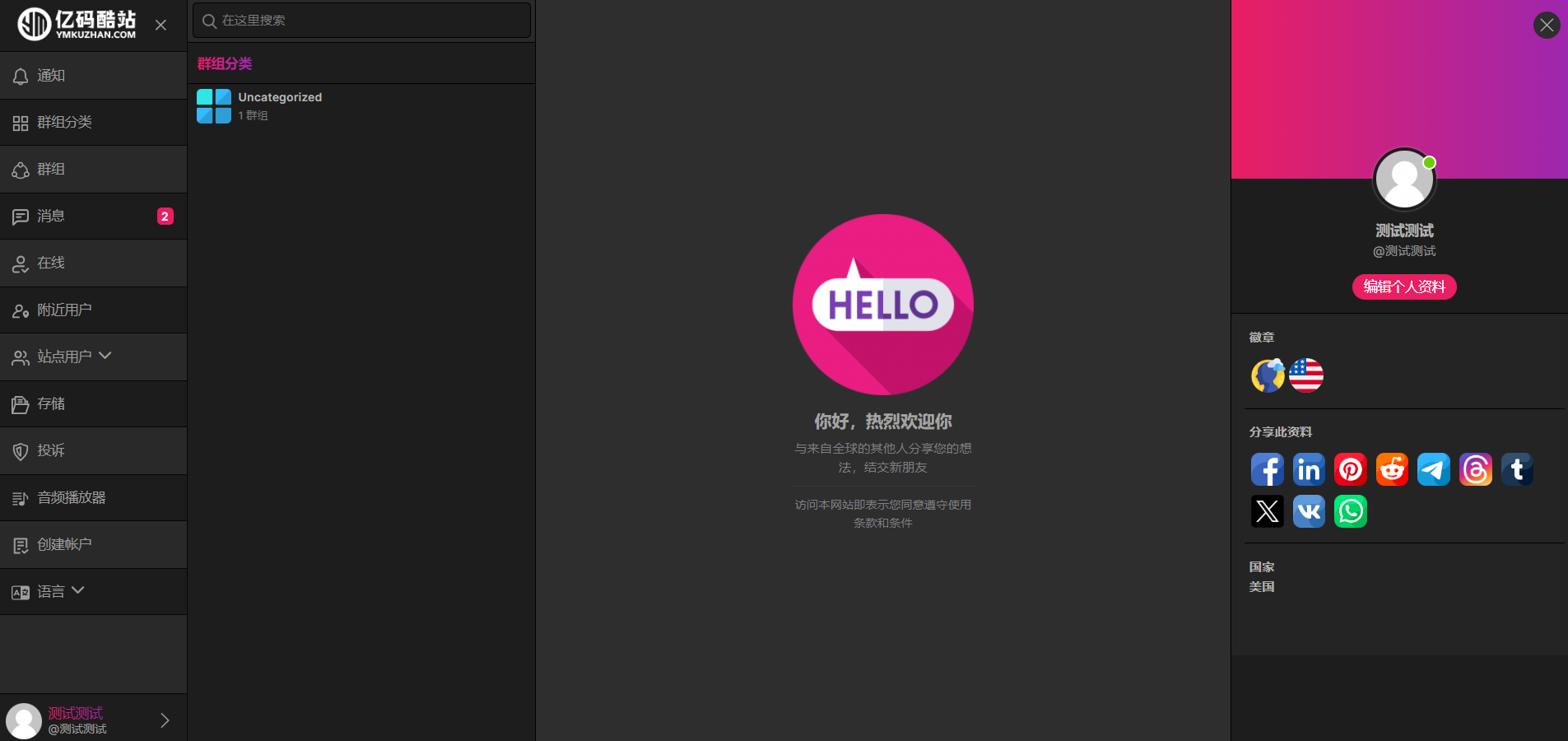Click the 编辑个人资料 button
The width and height of the screenshot is (1568, 741).
[x=1404, y=287]
